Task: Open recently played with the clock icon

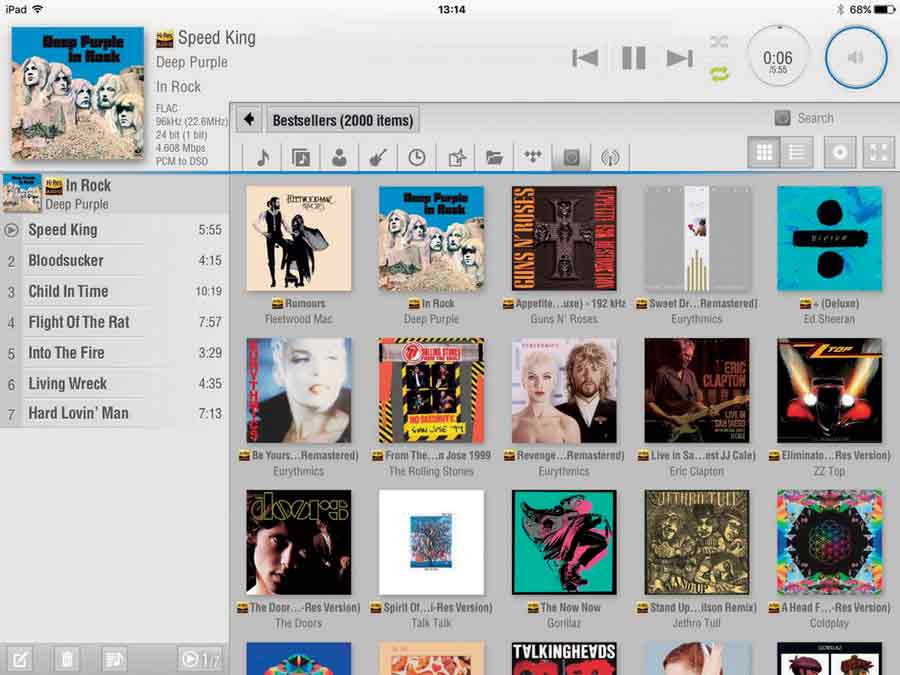Action: [417, 157]
